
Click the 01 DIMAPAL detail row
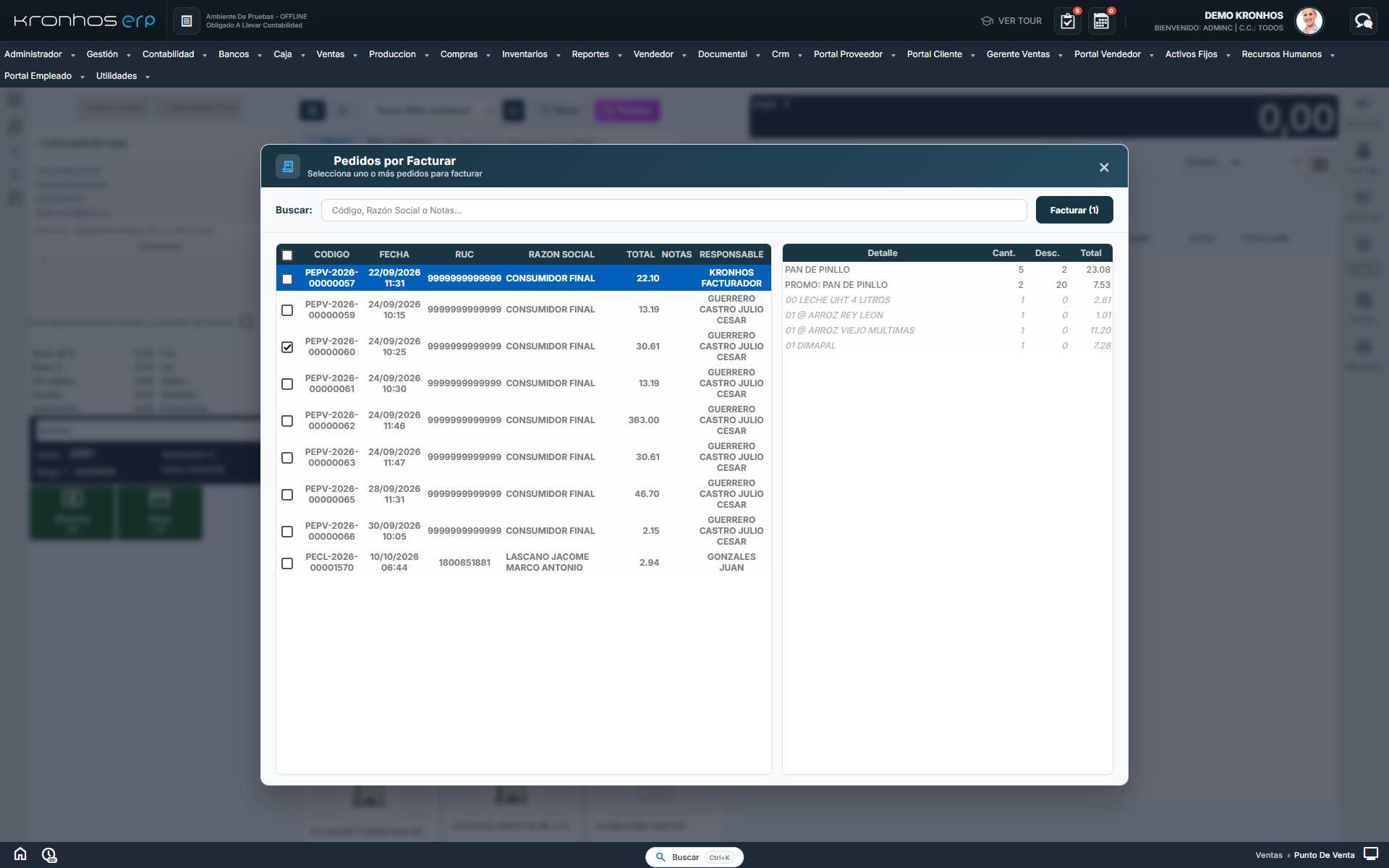tap(948, 346)
